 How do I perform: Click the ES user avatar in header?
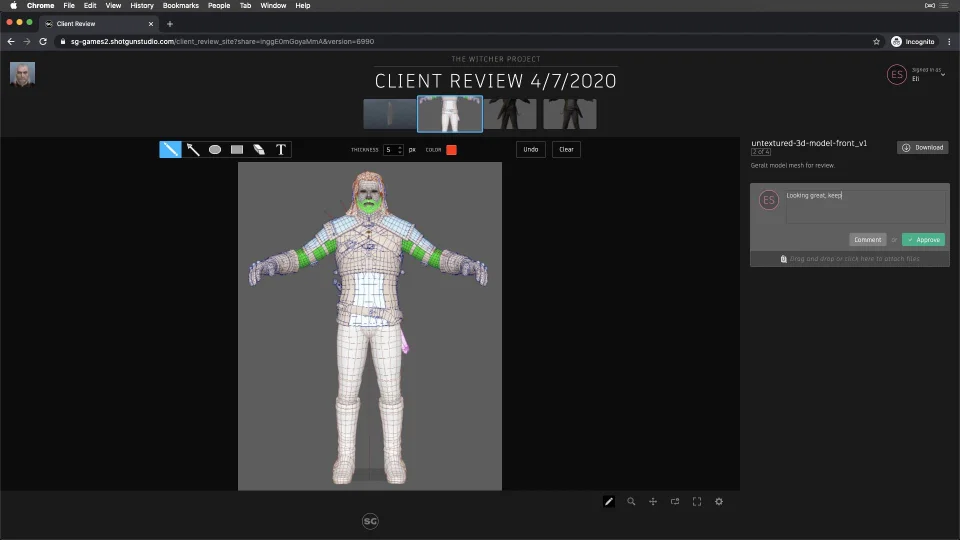point(897,75)
